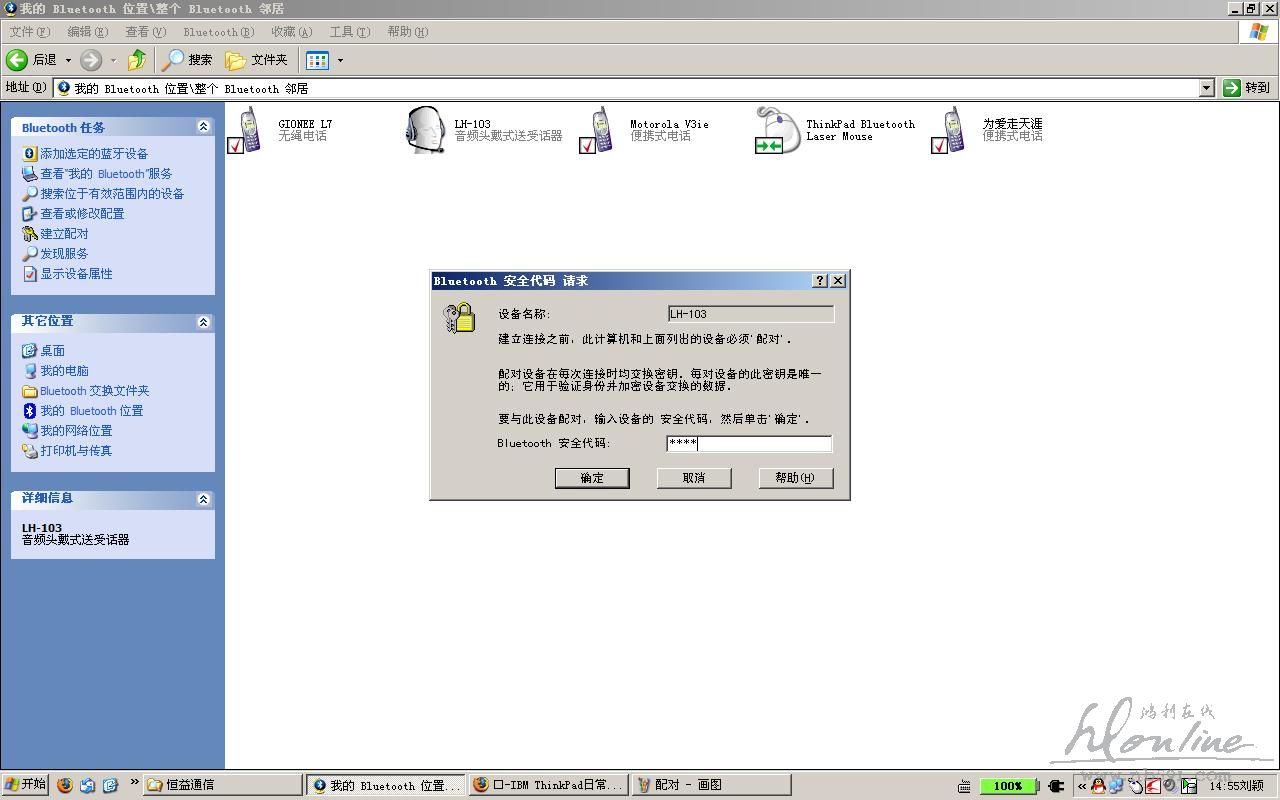Open the 编辑(E) menu
The width and height of the screenshot is (1280, 800).
pos(88,32)
